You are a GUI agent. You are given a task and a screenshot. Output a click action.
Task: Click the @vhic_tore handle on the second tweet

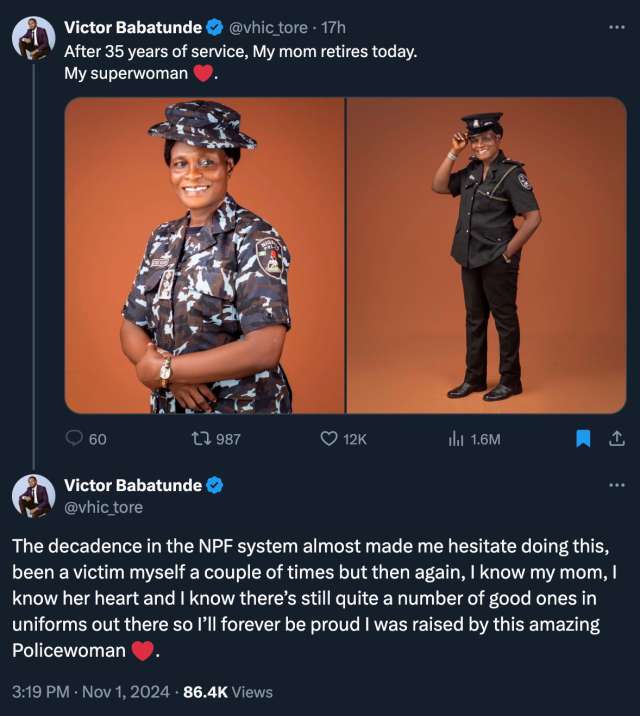coord(103,507)
